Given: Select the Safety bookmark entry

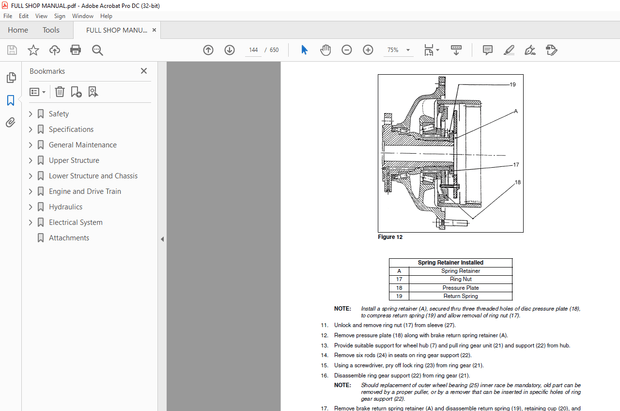Looking at the screenshot, I should pos(59,114).
